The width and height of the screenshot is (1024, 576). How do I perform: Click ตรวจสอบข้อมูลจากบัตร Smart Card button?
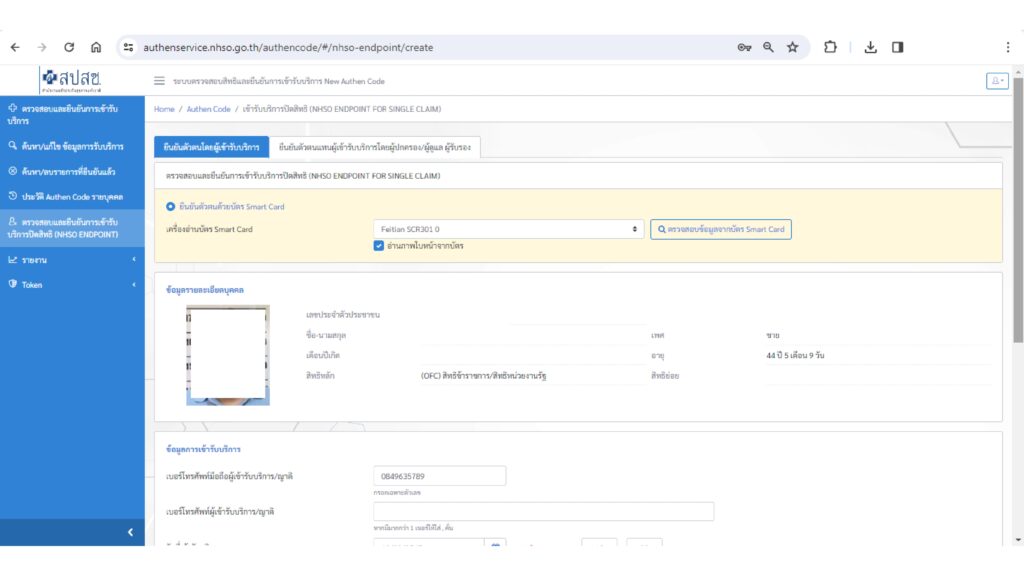pos(720,229)
